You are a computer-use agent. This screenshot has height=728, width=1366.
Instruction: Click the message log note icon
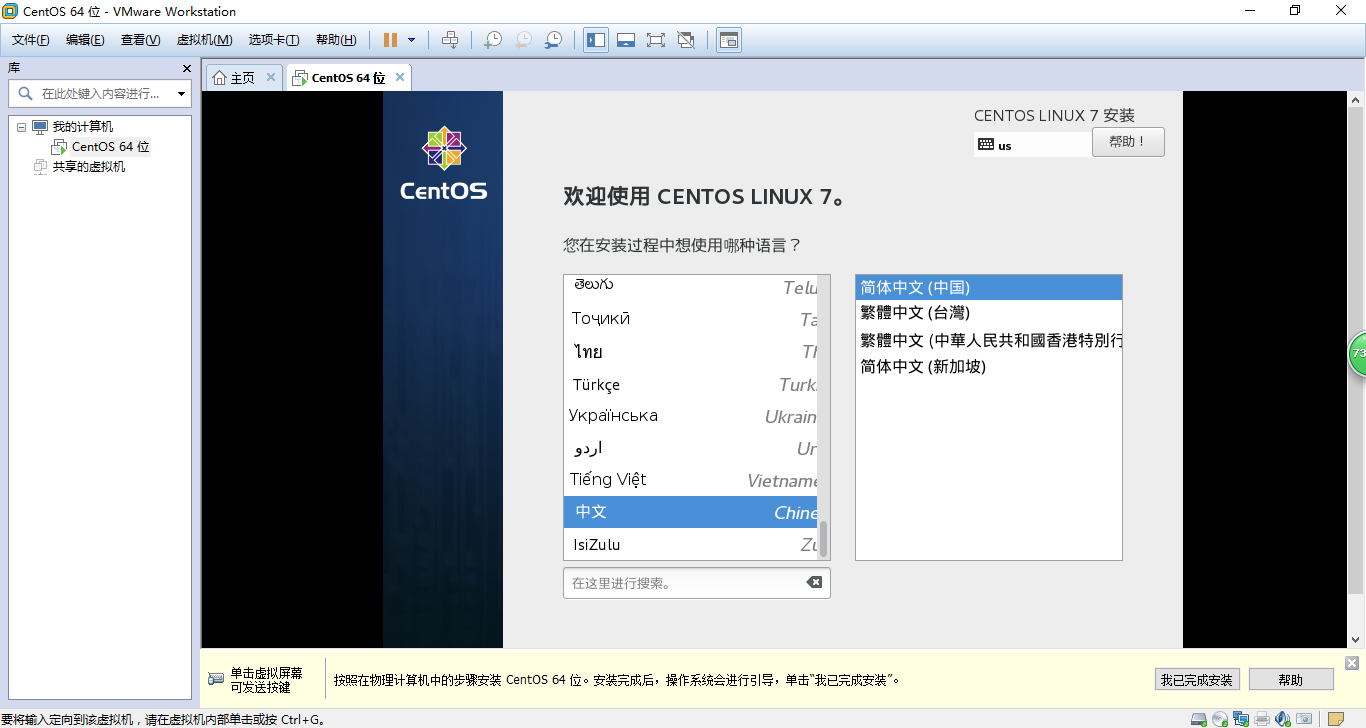[1335, 719]
